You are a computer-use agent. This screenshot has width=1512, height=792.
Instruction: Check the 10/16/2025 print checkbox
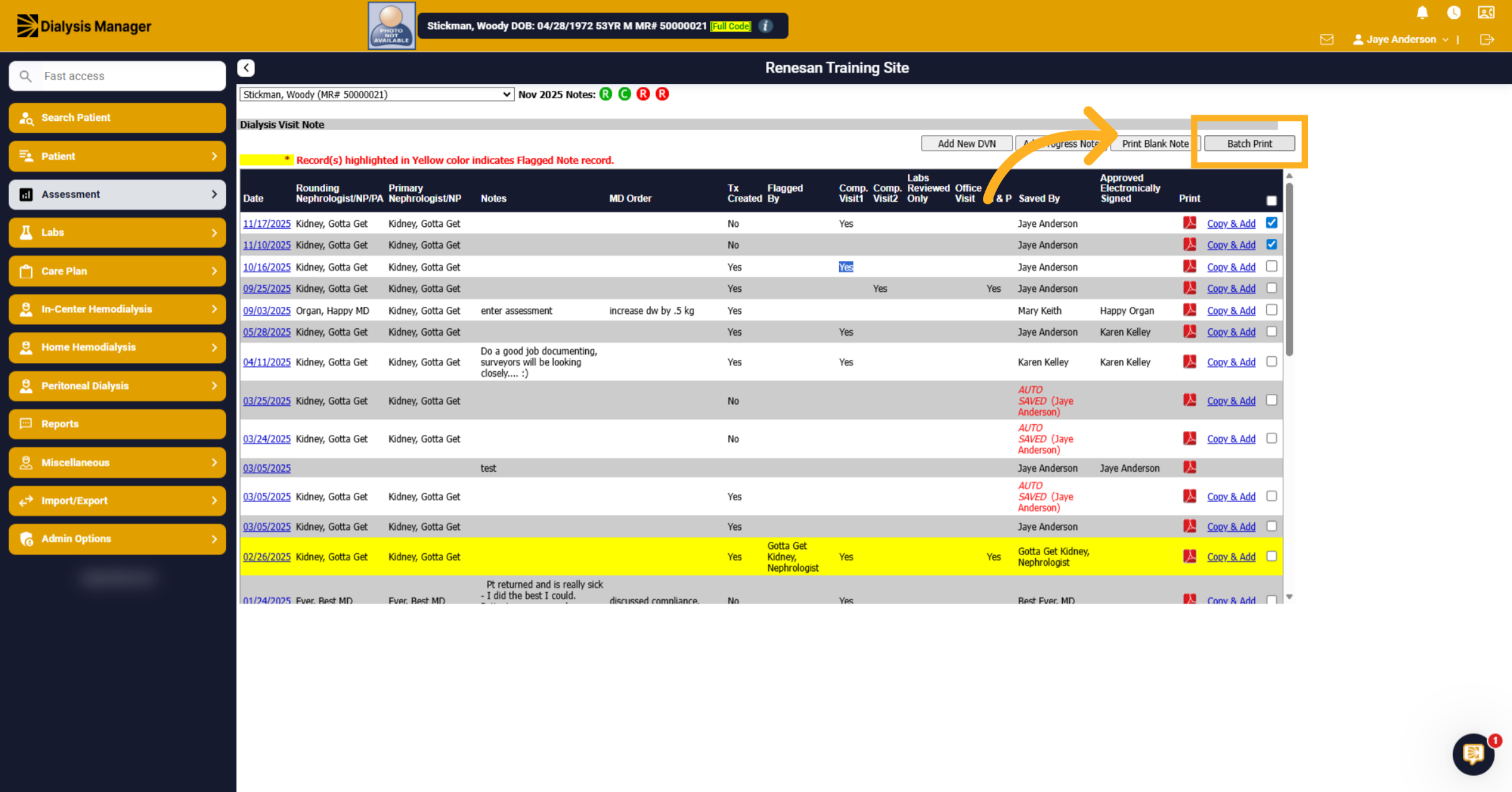(x=1271, y=267)
